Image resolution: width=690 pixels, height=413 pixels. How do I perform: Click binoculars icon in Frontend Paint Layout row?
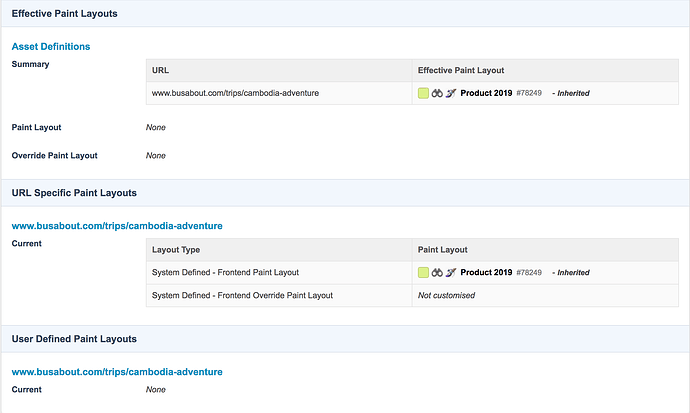point(437,272)
